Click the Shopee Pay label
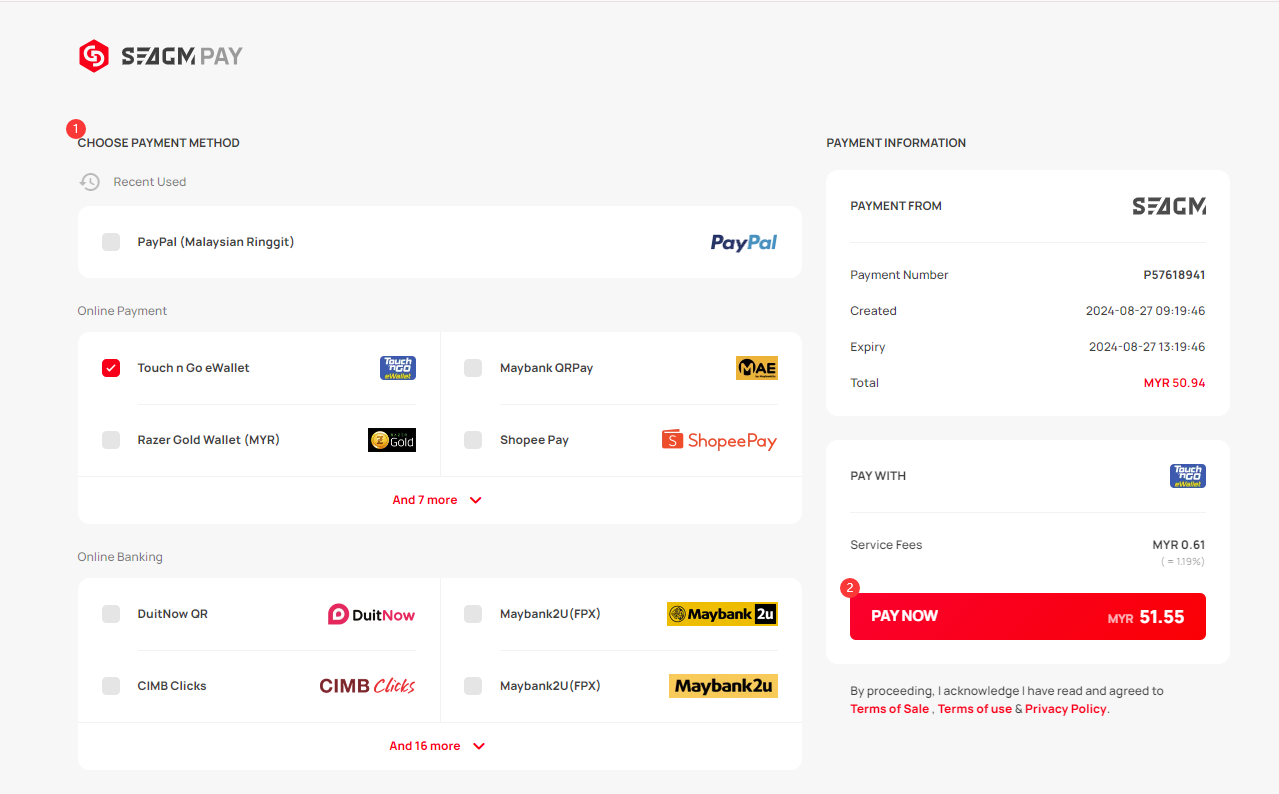Screen dimensions: 1279x794 [x=535, y=440]
